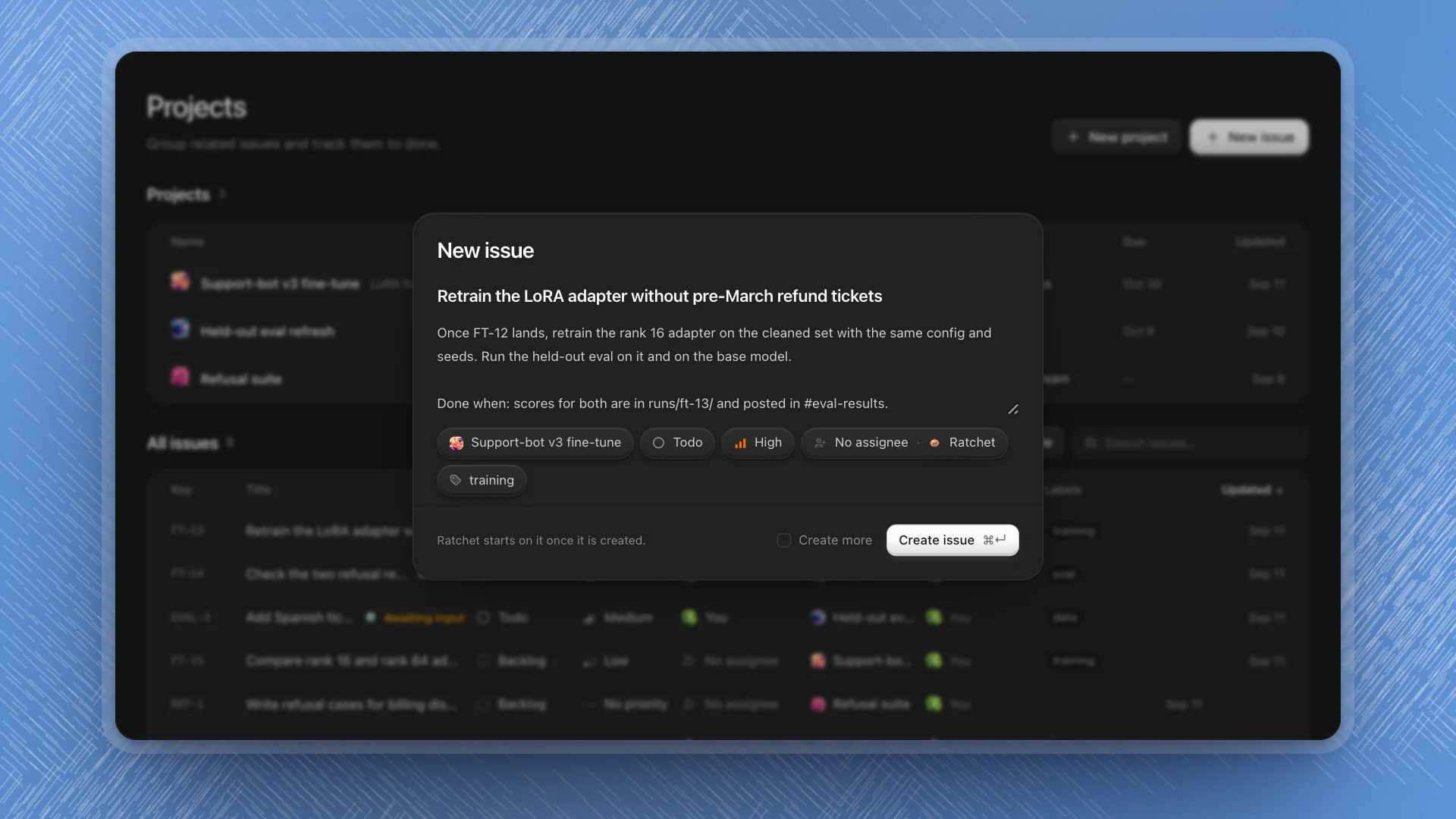This screenshot has height=819, width=1456.
Task: Click the Todo circle status icon
Action: [658, 443]
